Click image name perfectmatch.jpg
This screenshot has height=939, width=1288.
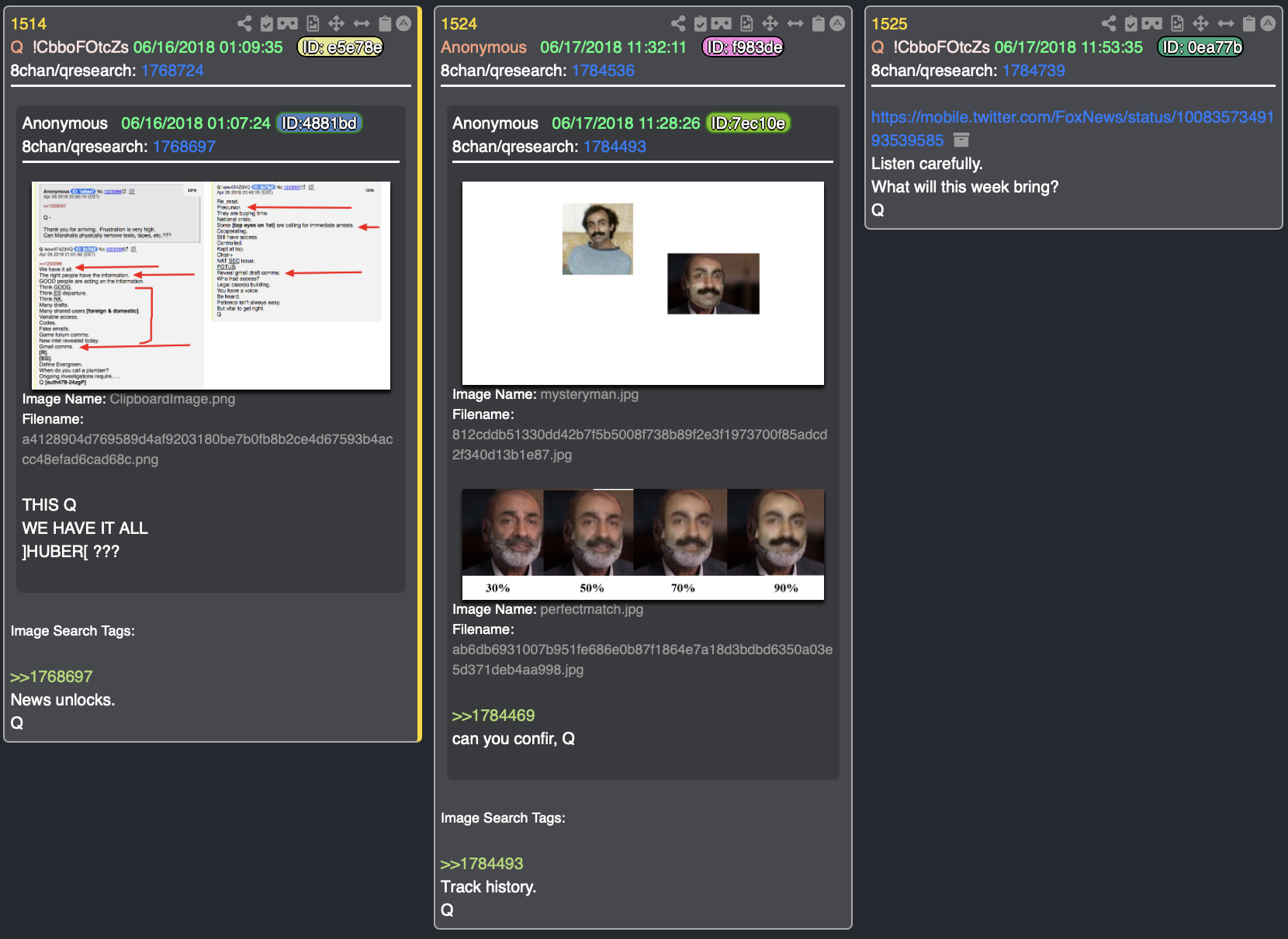[x=592, y=609]
